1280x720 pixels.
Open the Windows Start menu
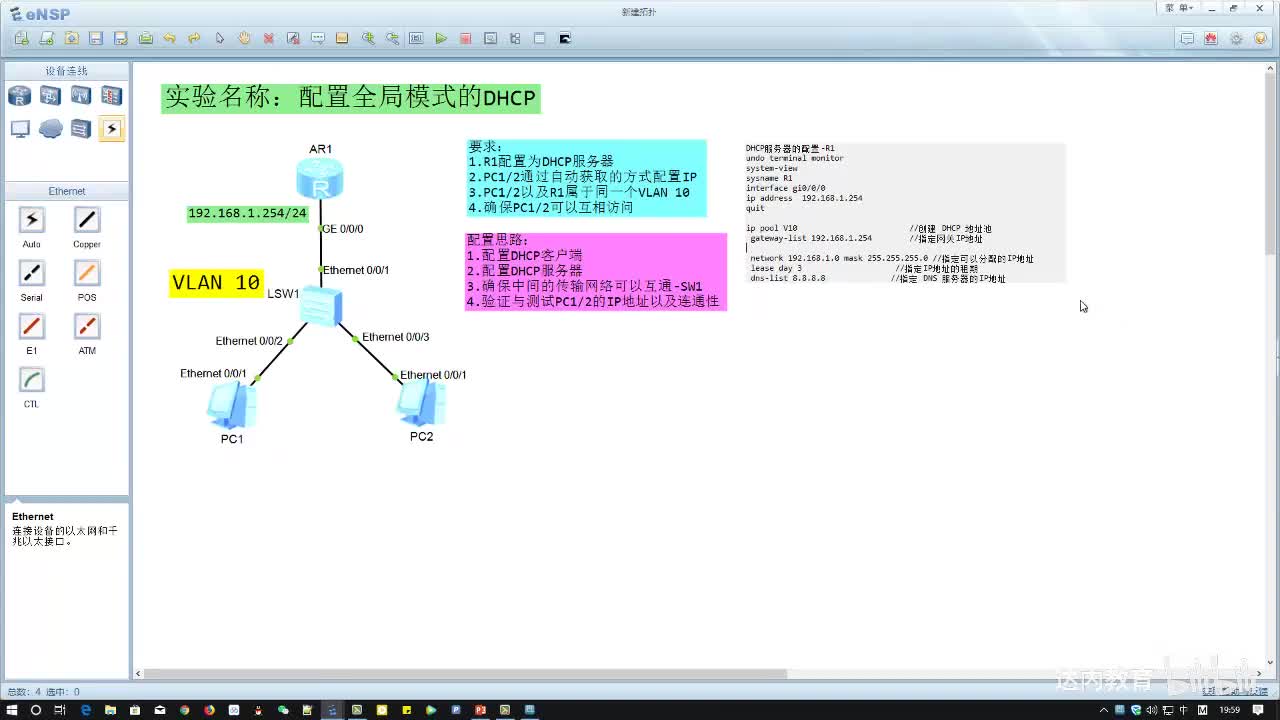pyautogui.click(x=12, y=710)
